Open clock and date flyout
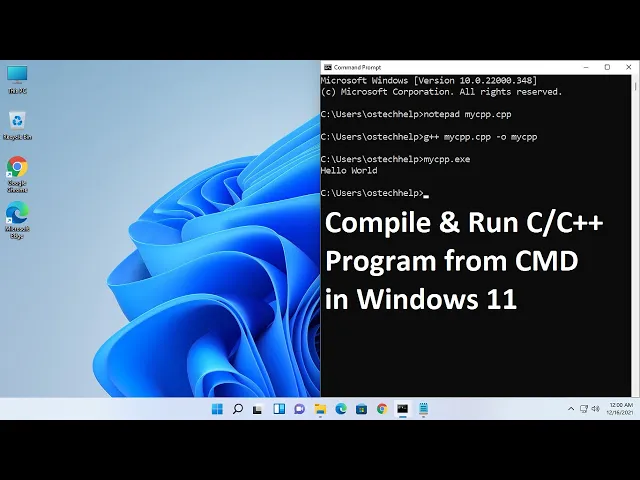 pyautogui.click(x=620, y=409)
